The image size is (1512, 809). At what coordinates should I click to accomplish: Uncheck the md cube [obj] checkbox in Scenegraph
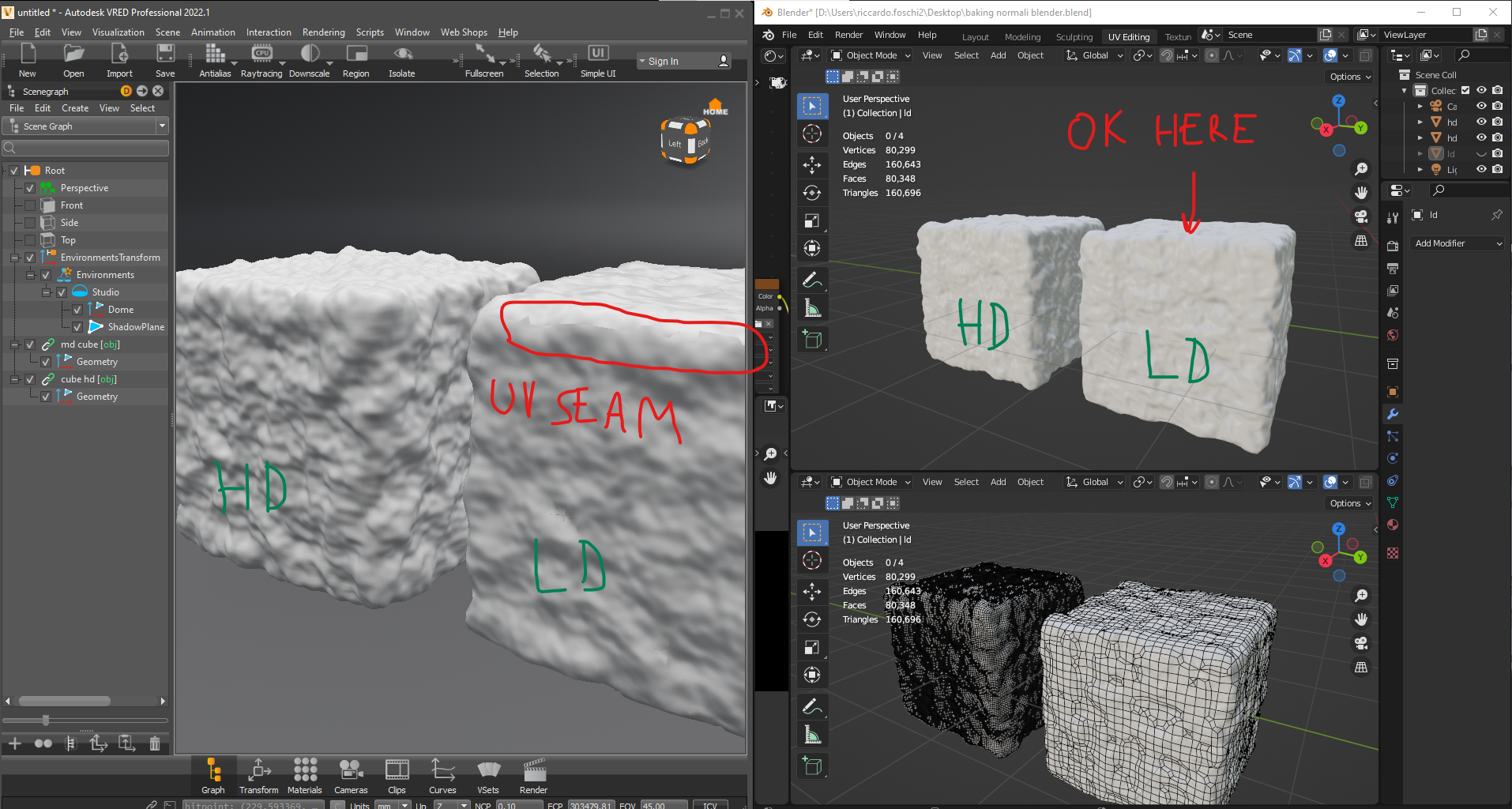click(29, 344)
